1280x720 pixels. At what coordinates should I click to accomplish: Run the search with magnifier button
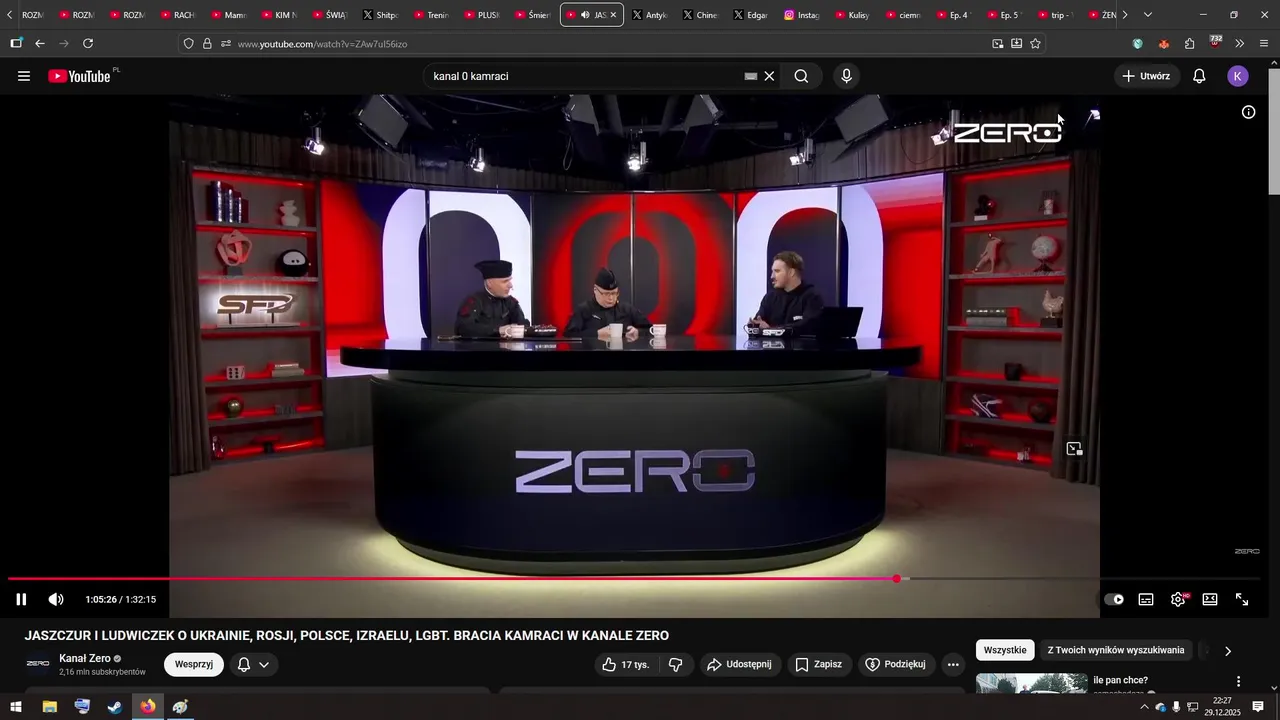coord(801,76)
